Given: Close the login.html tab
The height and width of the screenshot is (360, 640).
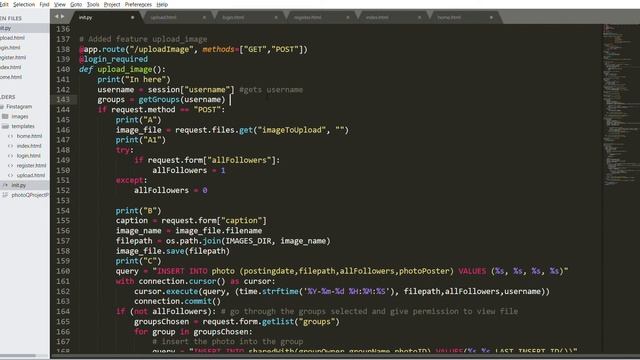Looking at the screenshot, I should tap(276, 18).
